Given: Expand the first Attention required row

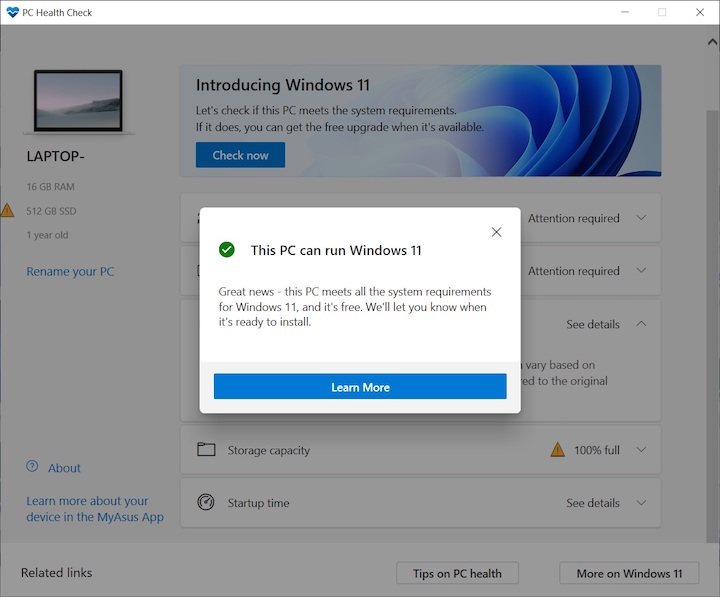Looking at the screenshot, I should point(641,218).
